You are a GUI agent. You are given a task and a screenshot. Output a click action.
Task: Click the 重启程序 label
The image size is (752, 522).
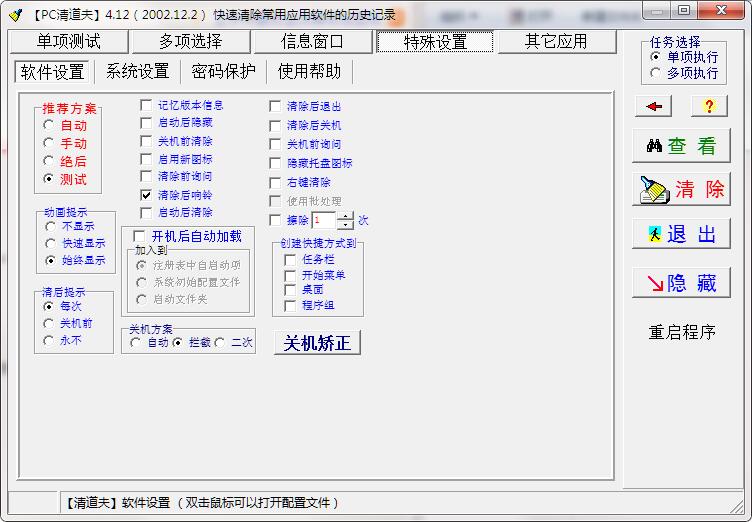pyautogui.click(x=681, y=333)
